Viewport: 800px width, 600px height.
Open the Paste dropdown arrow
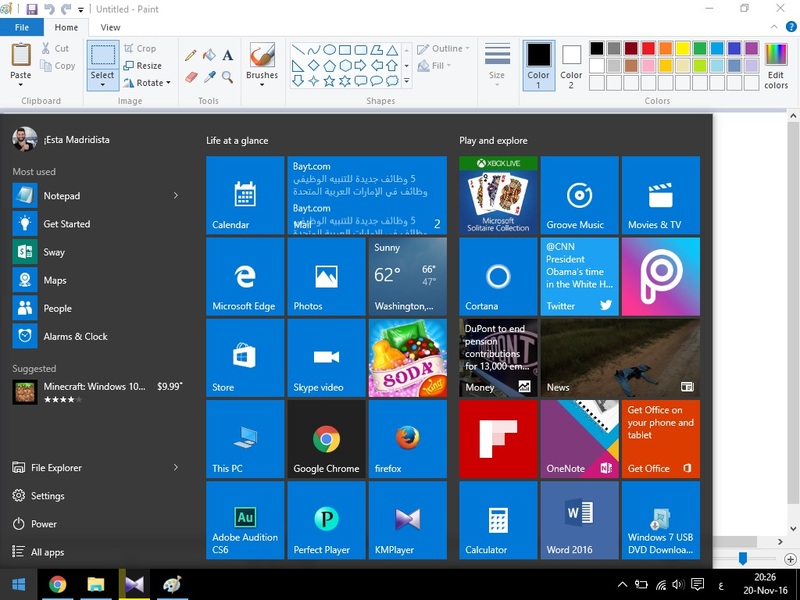point(20,85)
